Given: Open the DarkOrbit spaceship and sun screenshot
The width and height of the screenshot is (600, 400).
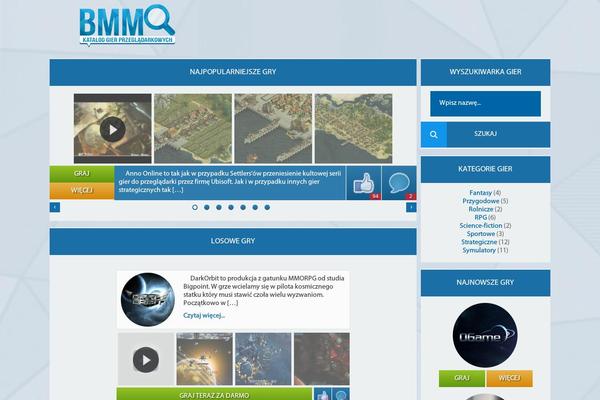Looking at the screenshot, I should (204, 359).
